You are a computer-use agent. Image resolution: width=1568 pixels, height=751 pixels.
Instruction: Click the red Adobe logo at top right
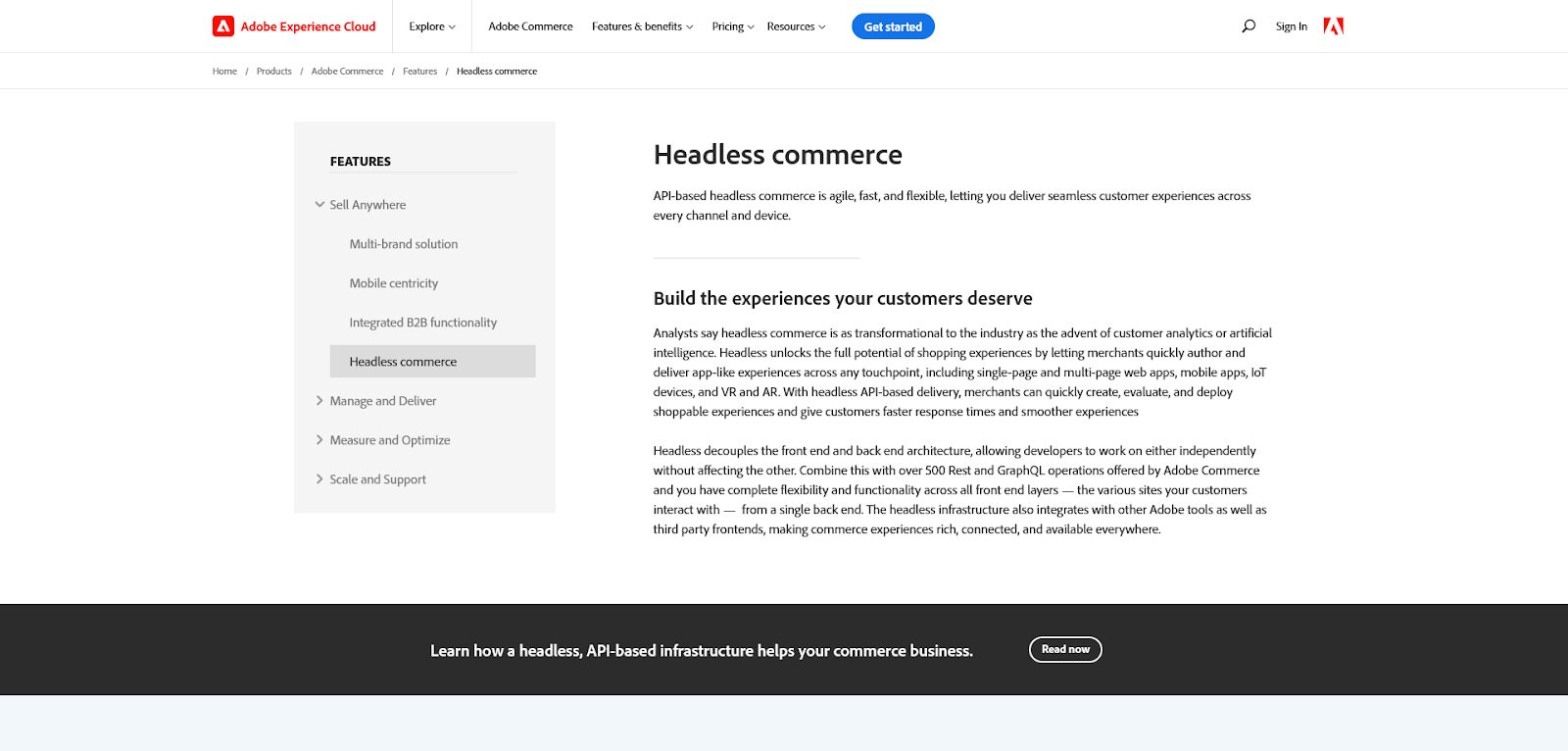pyautogui.click(x=1334, y=26)
